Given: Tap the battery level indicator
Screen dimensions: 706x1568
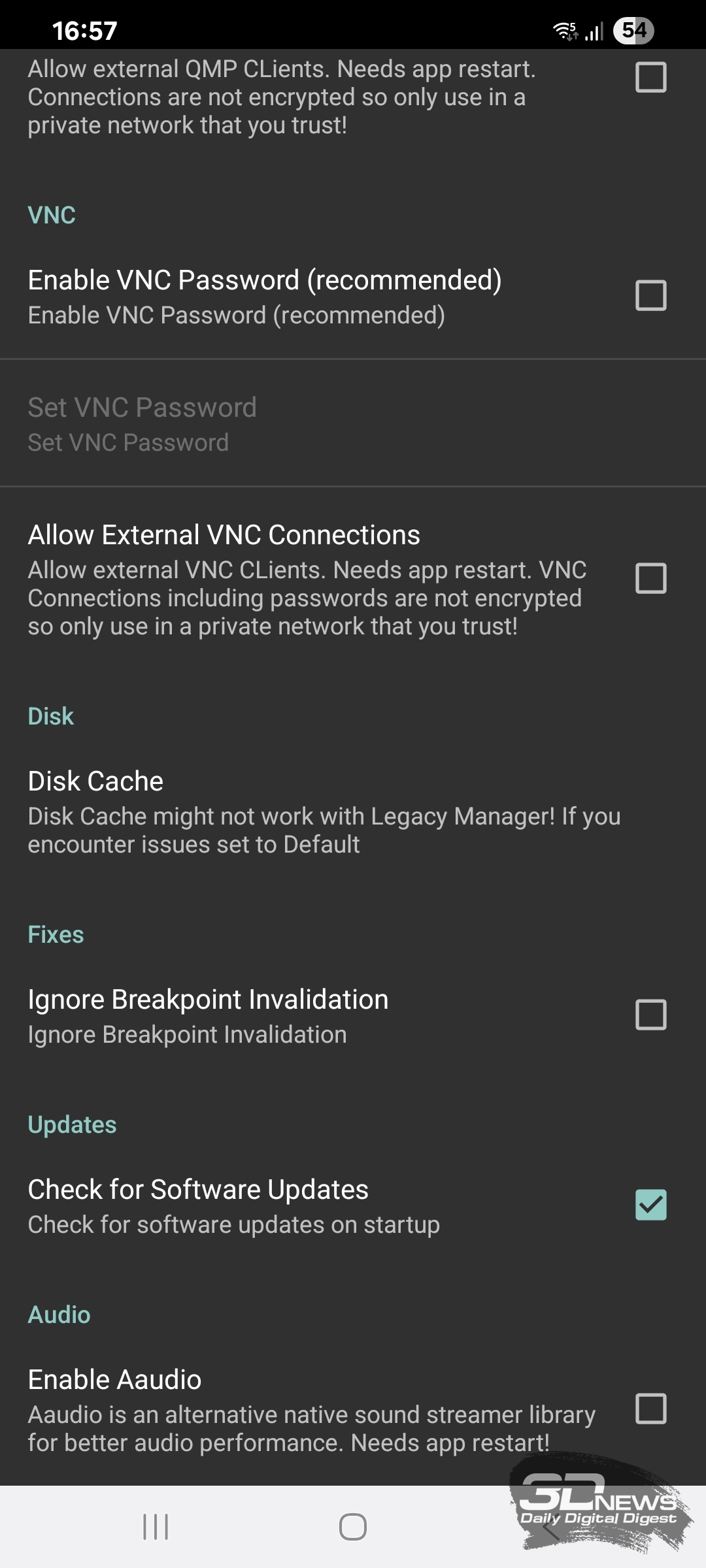Looking at the screenshot, I should 633,31.
